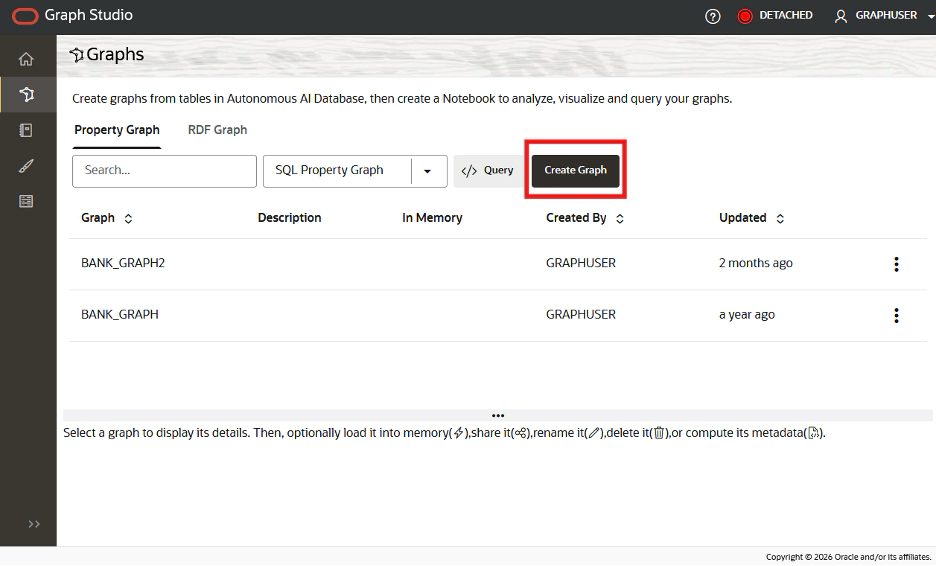Select the Graphs sidebar icon
The width and height of the screenshot is (936, 566).
click(26, 94)
